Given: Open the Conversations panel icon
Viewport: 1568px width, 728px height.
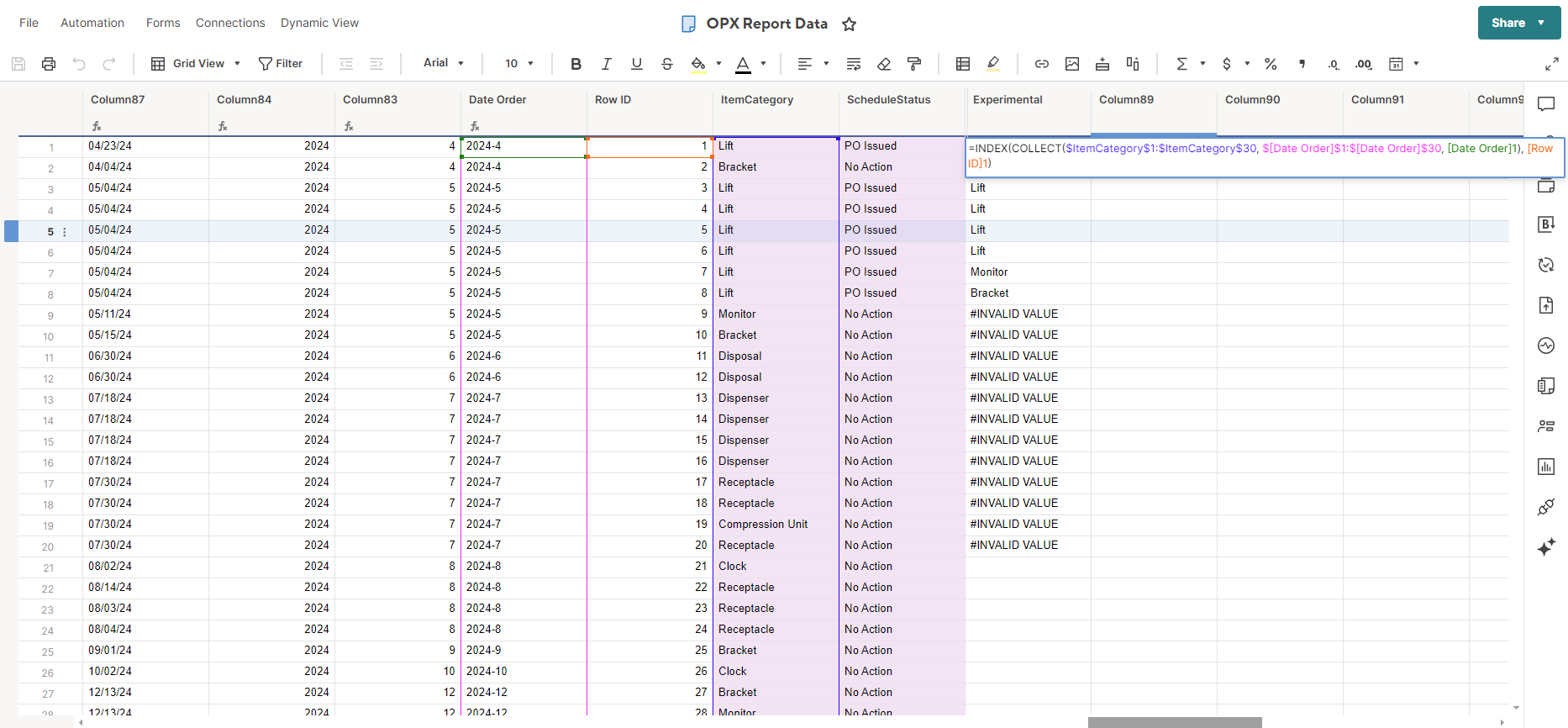Looking at the screenshot, I should 1546,104.
